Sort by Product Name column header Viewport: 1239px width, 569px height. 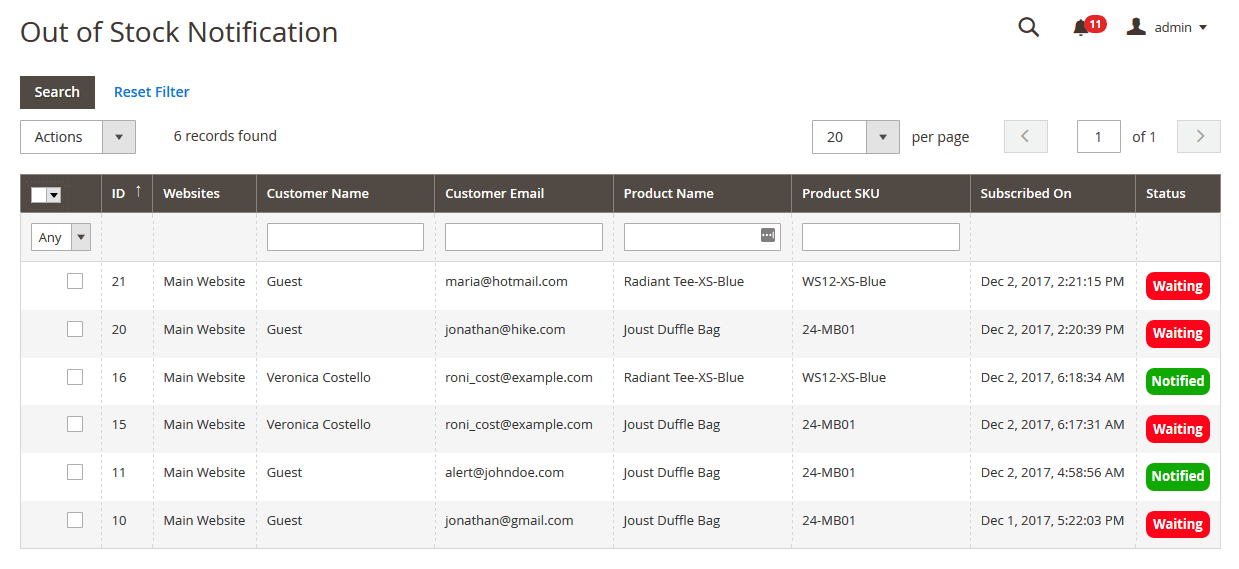[x=669, y=193]
